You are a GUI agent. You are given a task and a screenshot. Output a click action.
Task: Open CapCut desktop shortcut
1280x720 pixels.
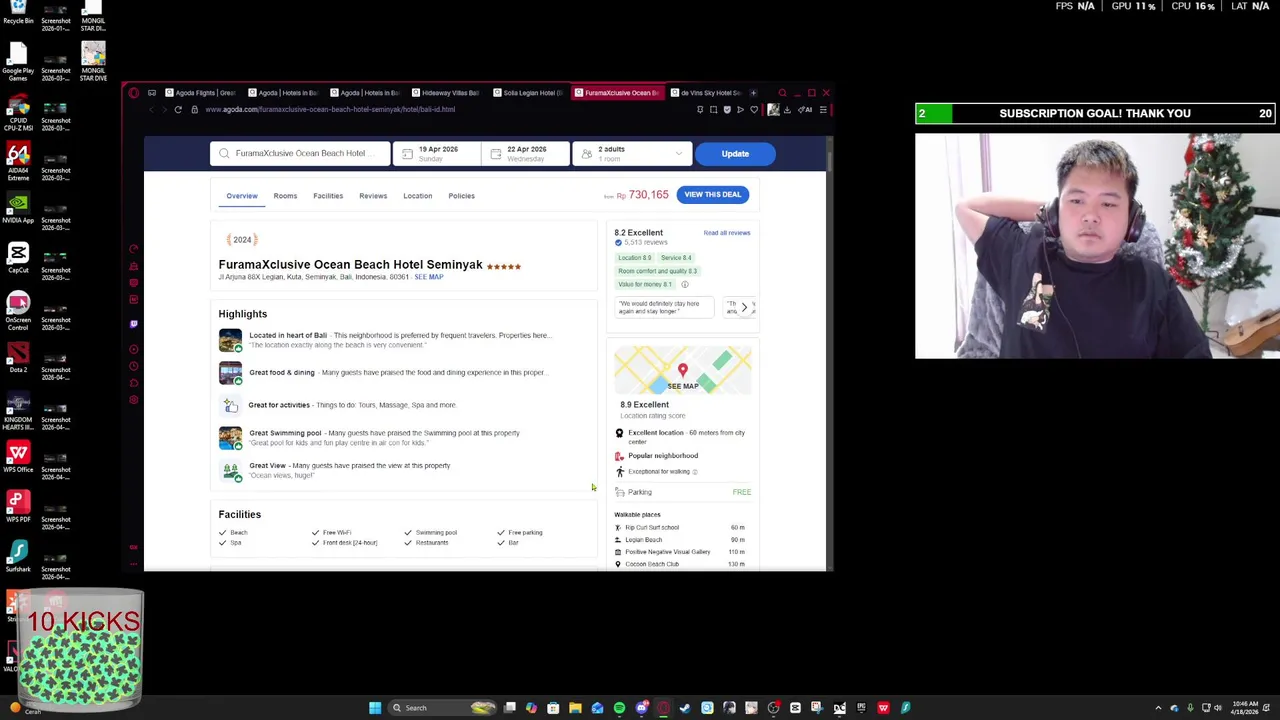[x=18, y=257]
